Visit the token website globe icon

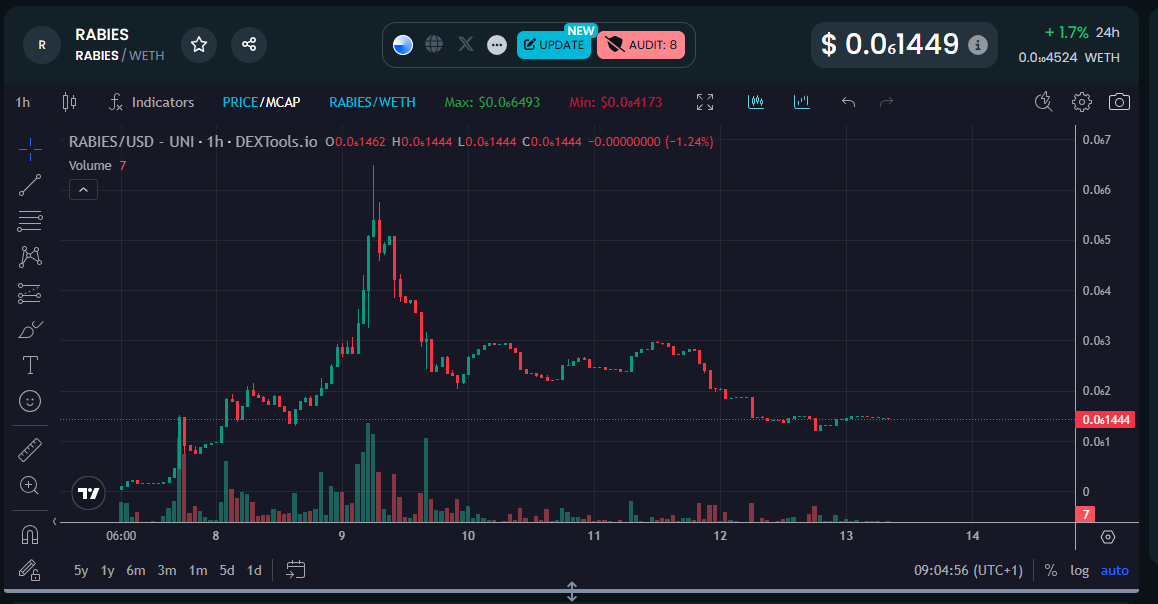click(434, 44)
